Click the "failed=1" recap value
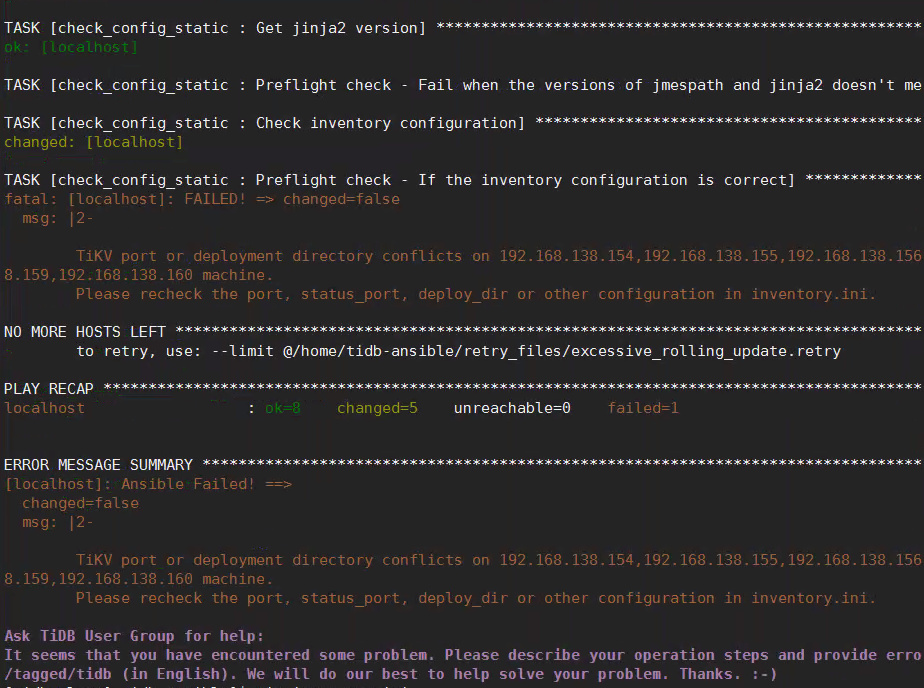 pyautogui.click(x=644, y=408)
